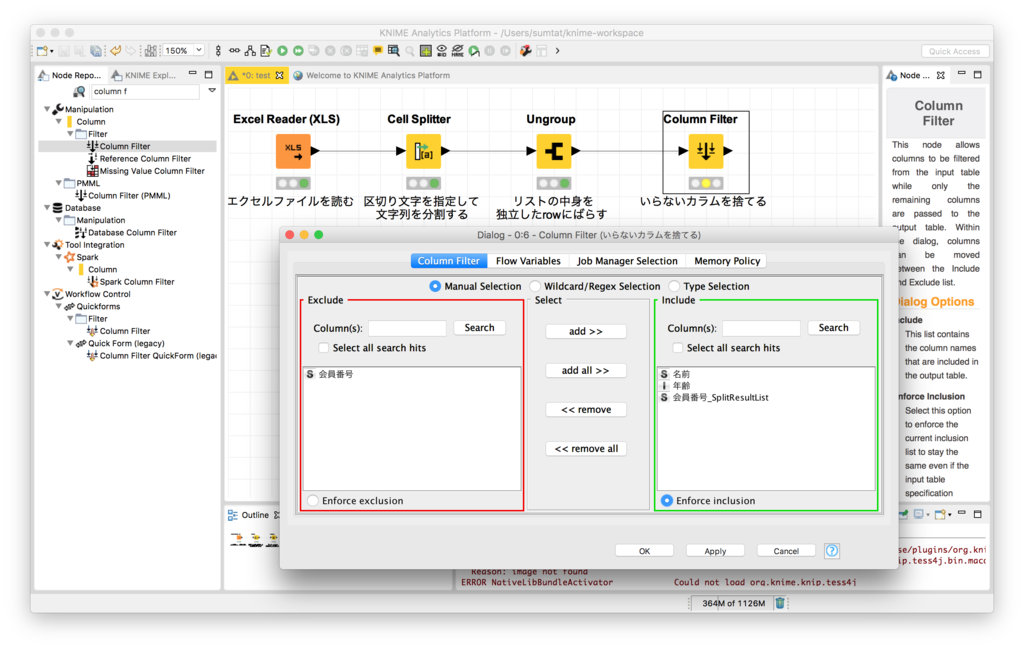Select the Manual Selection radio button
This screenshot has height=649, width=1024.
point(434,286)
